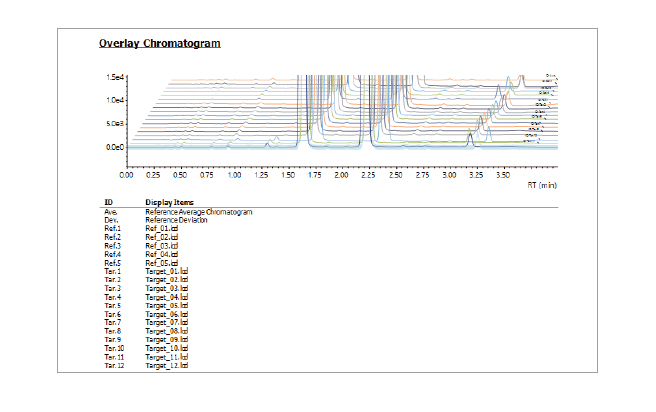Click the Ref_05.lcd file entry
The width and height of the screenshot is (656, 412).
tap(161, 263)
